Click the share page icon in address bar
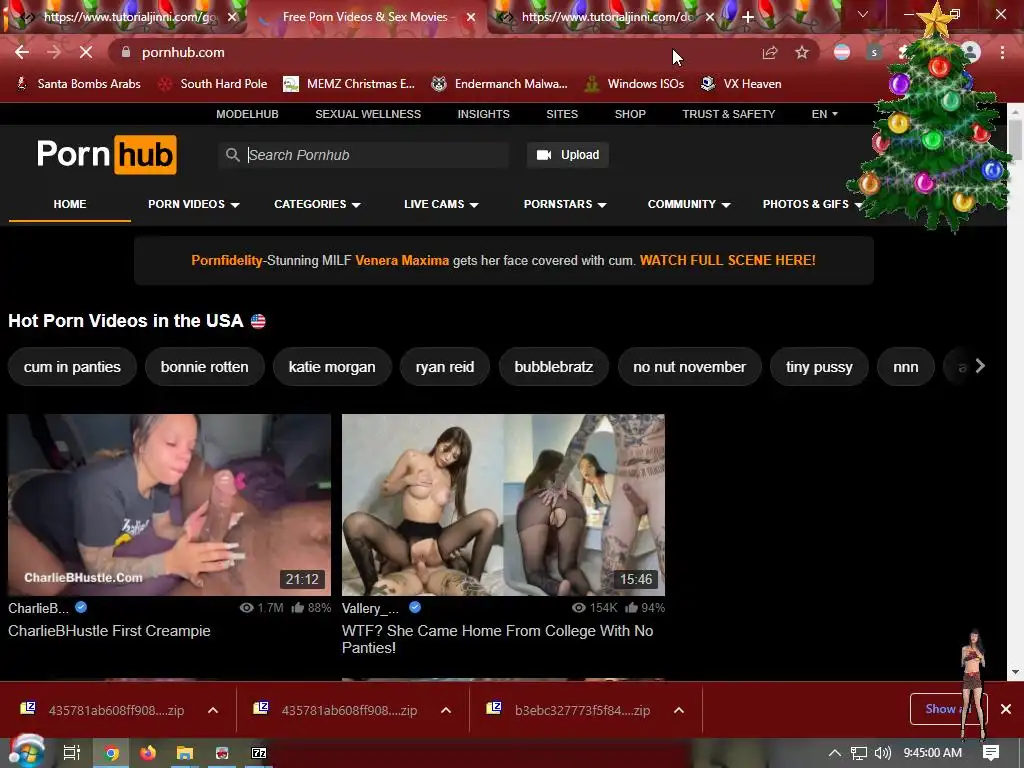The height and width of the screenshot is (768, 1024). coord(770,52)
